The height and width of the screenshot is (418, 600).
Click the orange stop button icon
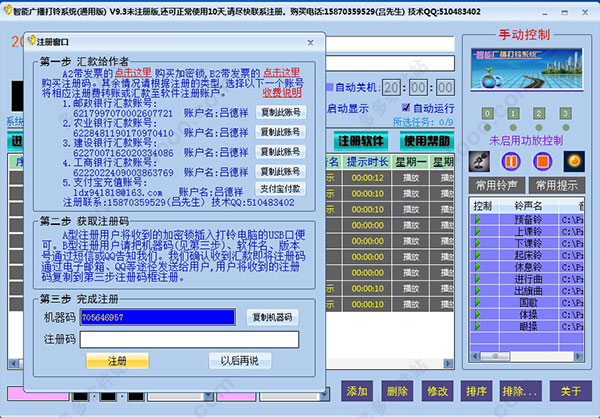tap(543, 161)
